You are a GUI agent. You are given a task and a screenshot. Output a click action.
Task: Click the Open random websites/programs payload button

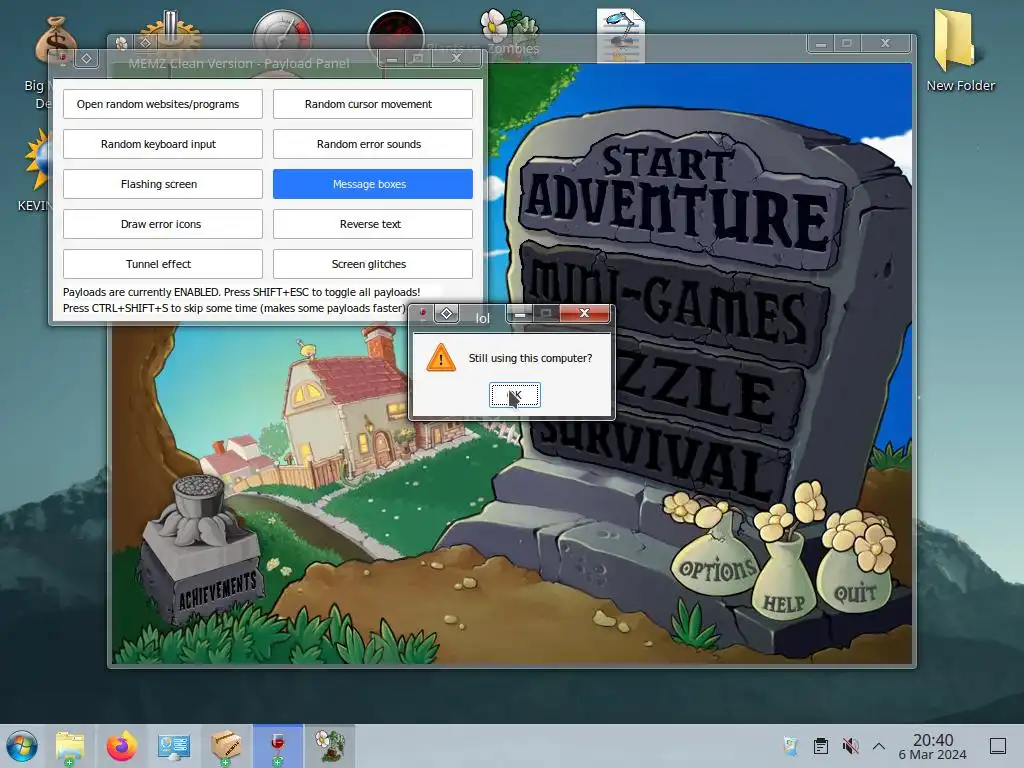[163, 104]
